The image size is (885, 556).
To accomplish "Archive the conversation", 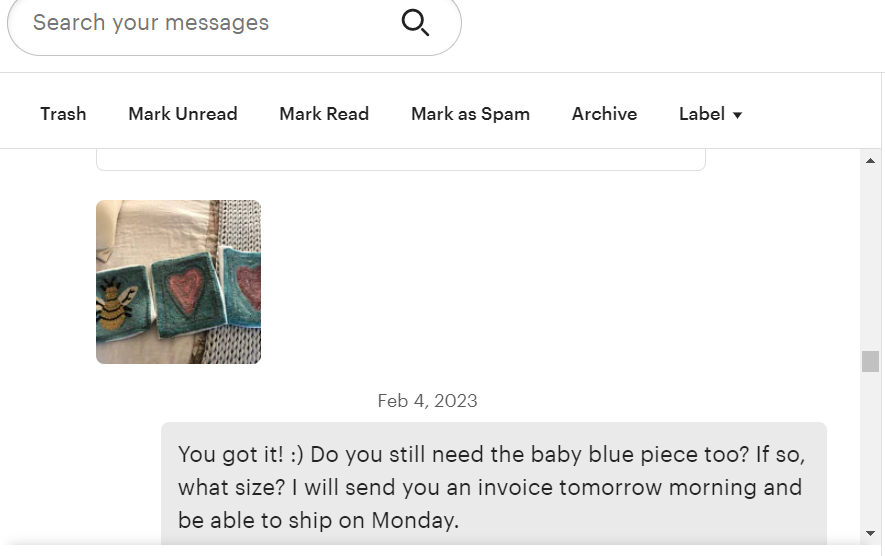I will 604,114.
